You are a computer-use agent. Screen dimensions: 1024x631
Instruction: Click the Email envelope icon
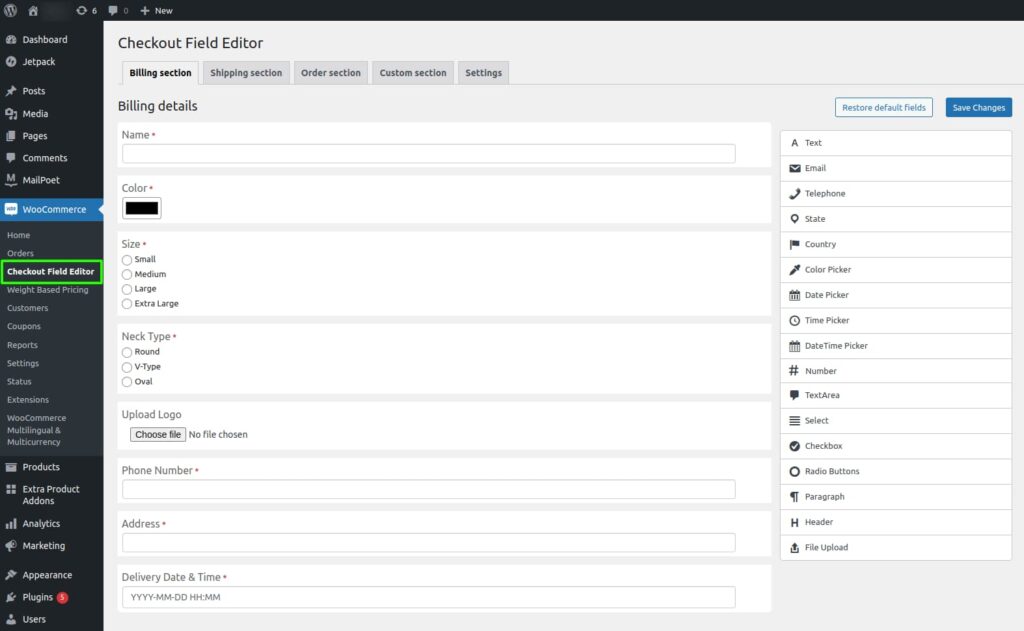click(794, 169)
